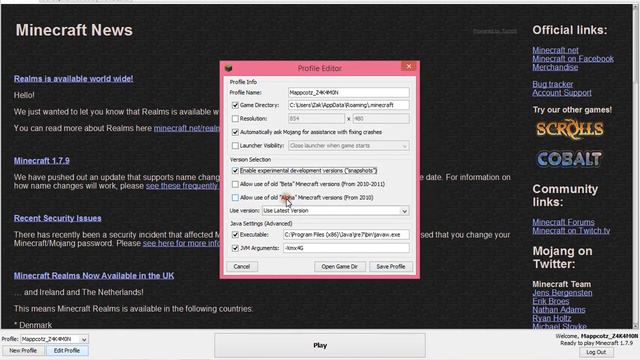This screenshot has width=640, height=360.
Task: Open the Minecraft 1.7.9 news link
Action: point(42,161)
